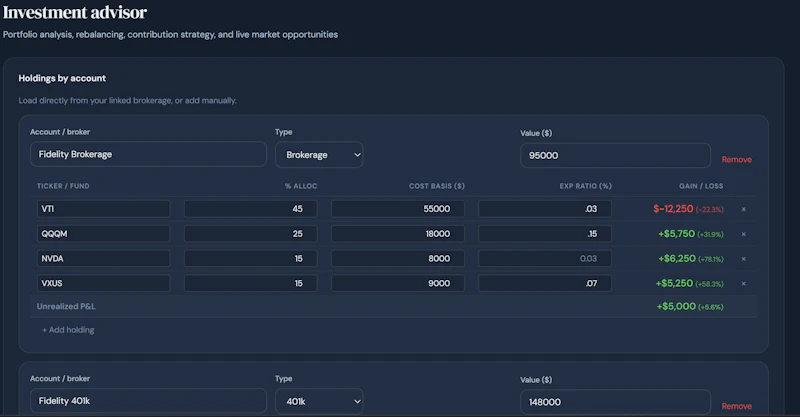Click the Holdings by account heading

pyautogui.click(x=62, y=78)
